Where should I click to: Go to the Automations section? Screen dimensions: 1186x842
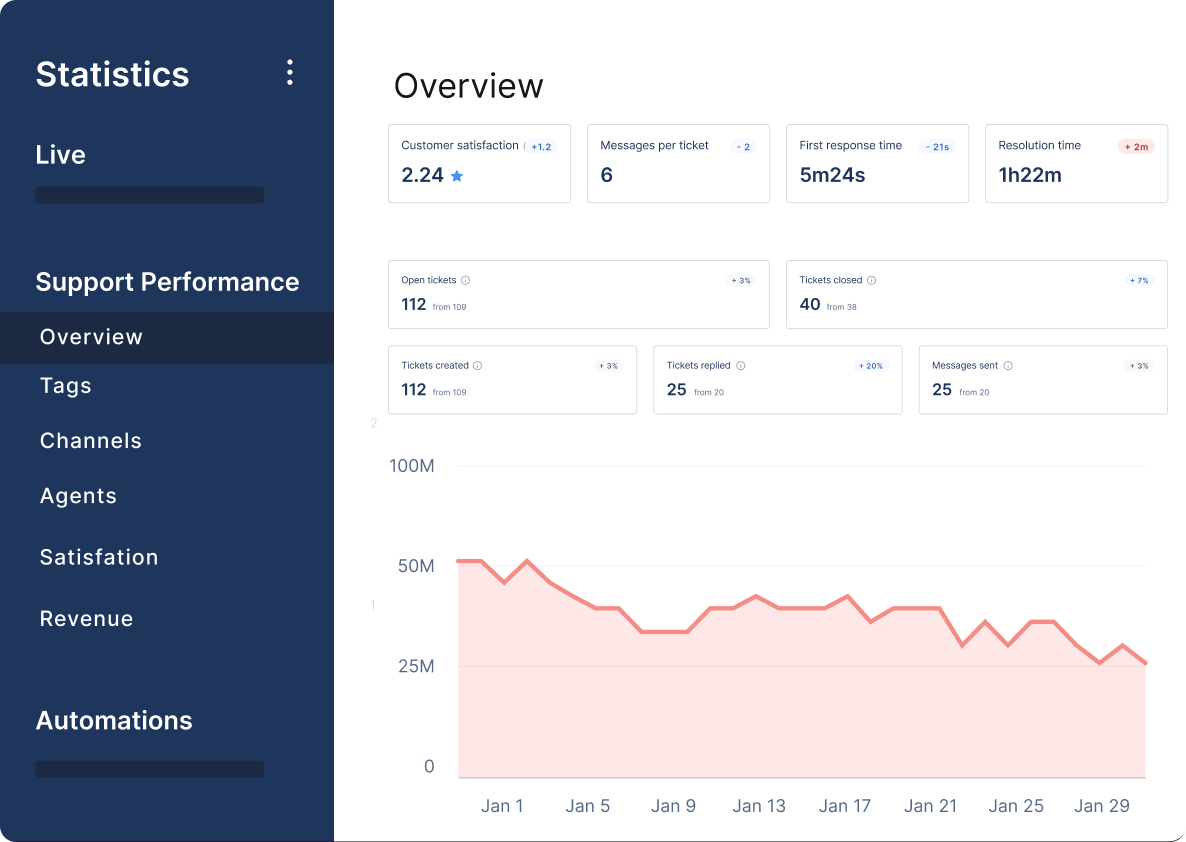click(113, 720)
